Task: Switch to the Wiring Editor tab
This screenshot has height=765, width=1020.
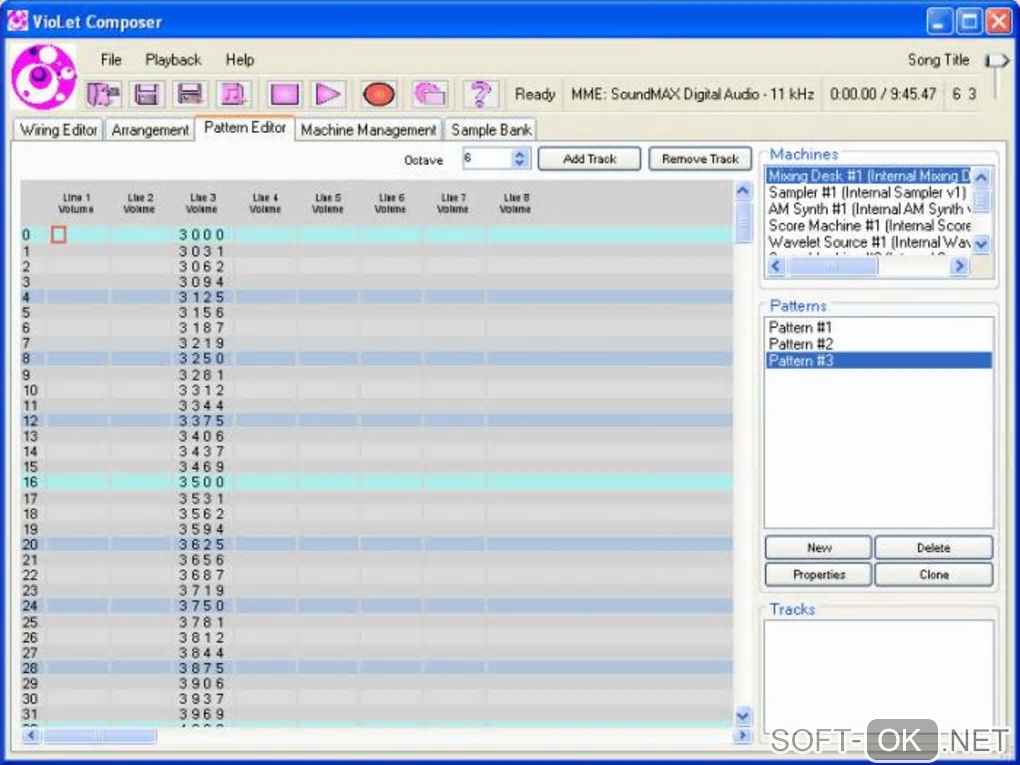Action: [x=59, y=129]
